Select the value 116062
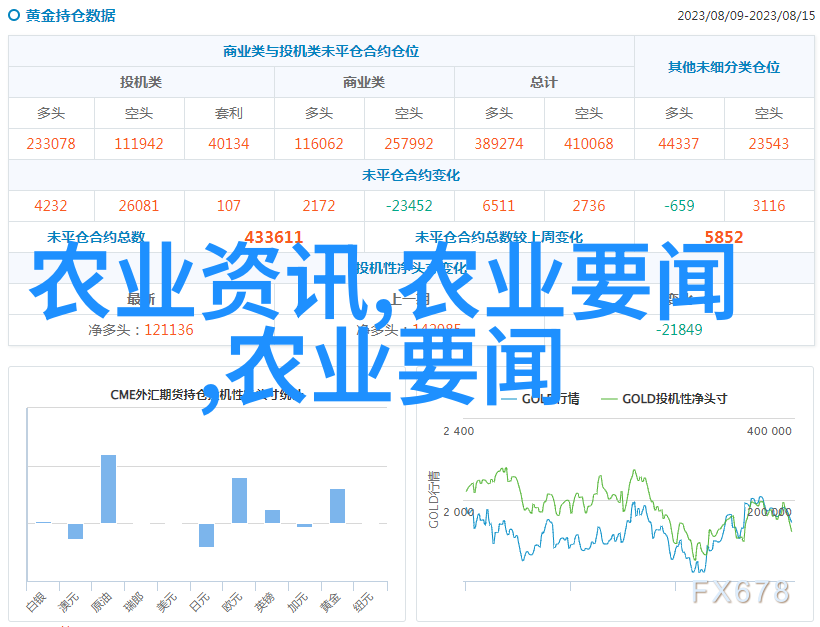This screenshot has height=627, width=820. (x=318, y=144)
